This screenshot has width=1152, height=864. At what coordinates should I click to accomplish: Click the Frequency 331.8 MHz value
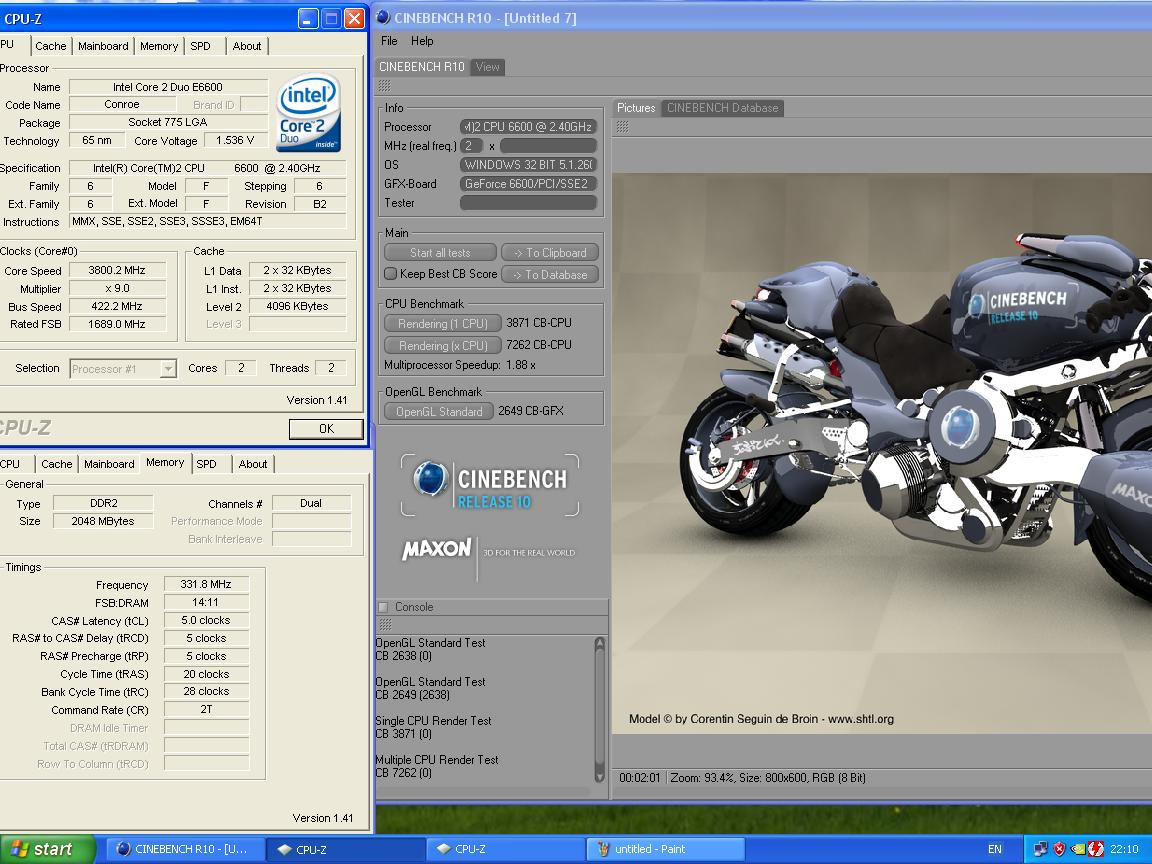click(x=206, y=584)
